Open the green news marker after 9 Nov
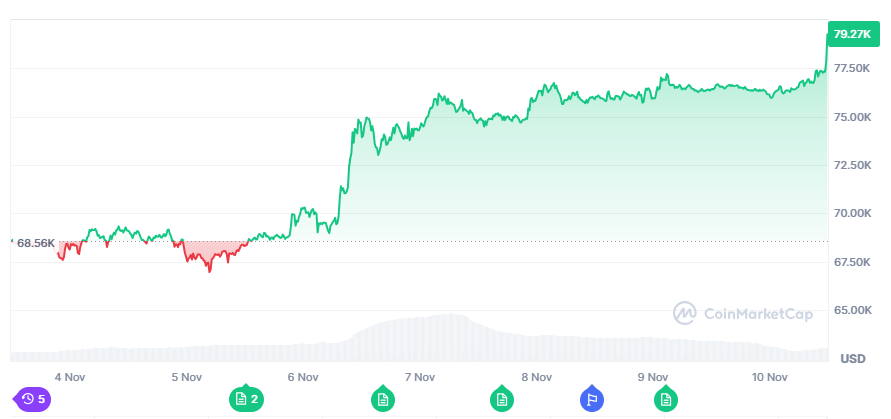Image resolution: width=891 pixels, height=419 pixels. coord(664,399)
